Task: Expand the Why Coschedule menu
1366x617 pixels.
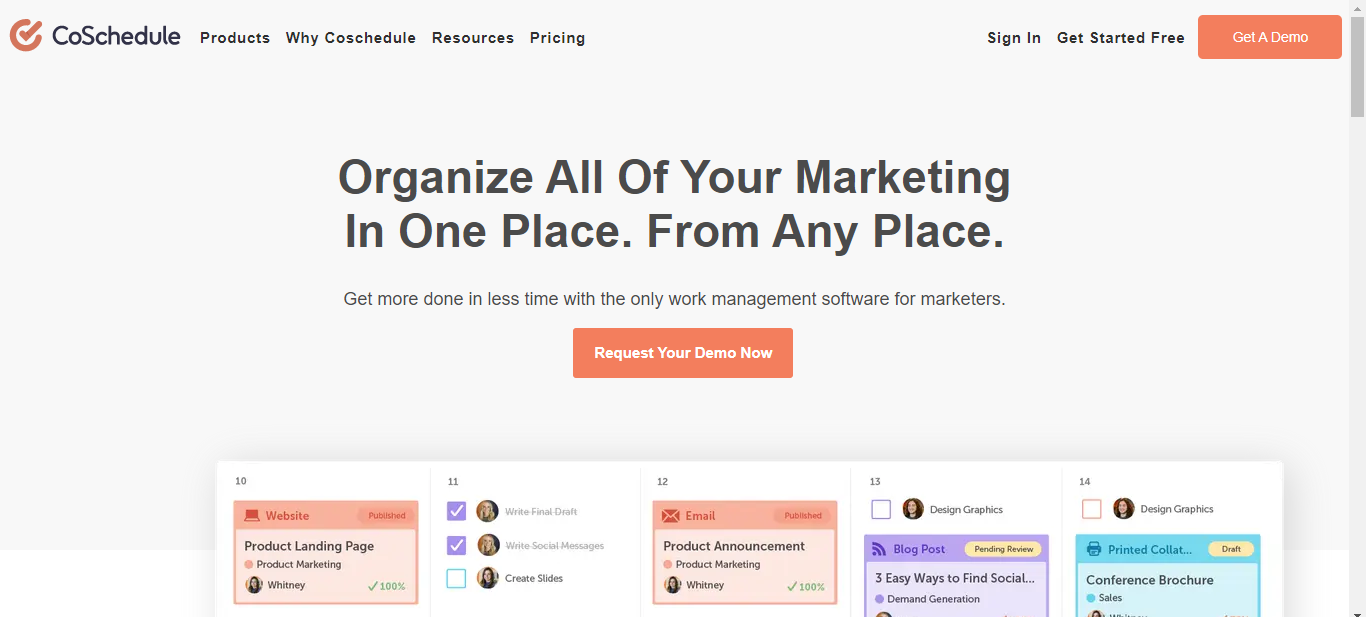Action: coord(351,38)
